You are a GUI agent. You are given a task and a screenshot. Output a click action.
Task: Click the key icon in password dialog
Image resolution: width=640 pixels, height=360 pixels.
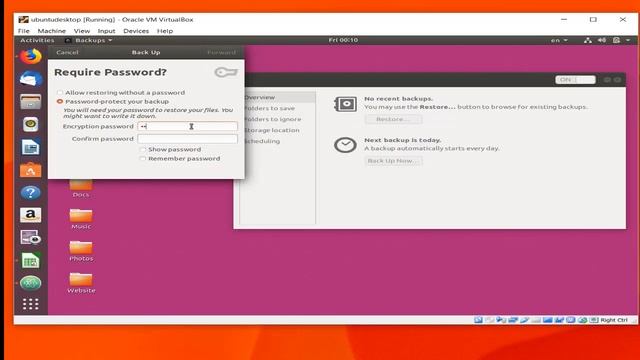click(x=226, y=72)
